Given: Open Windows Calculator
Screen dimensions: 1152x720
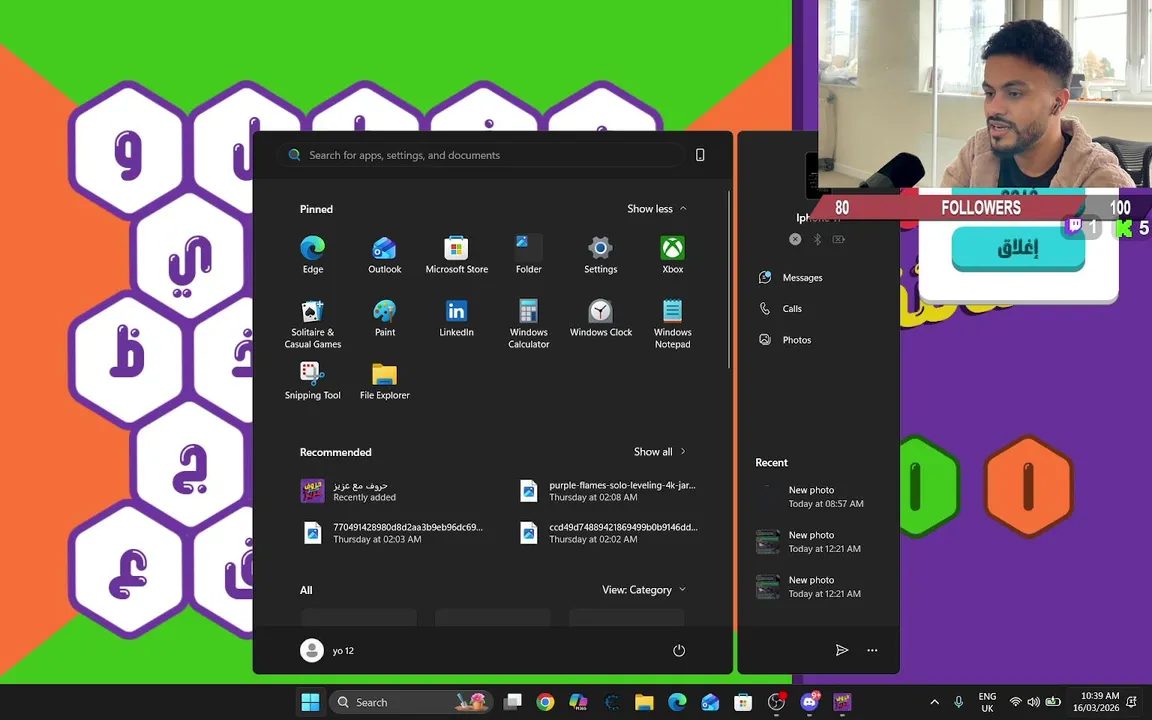Looking at the screenshot, I should [528, 323].
